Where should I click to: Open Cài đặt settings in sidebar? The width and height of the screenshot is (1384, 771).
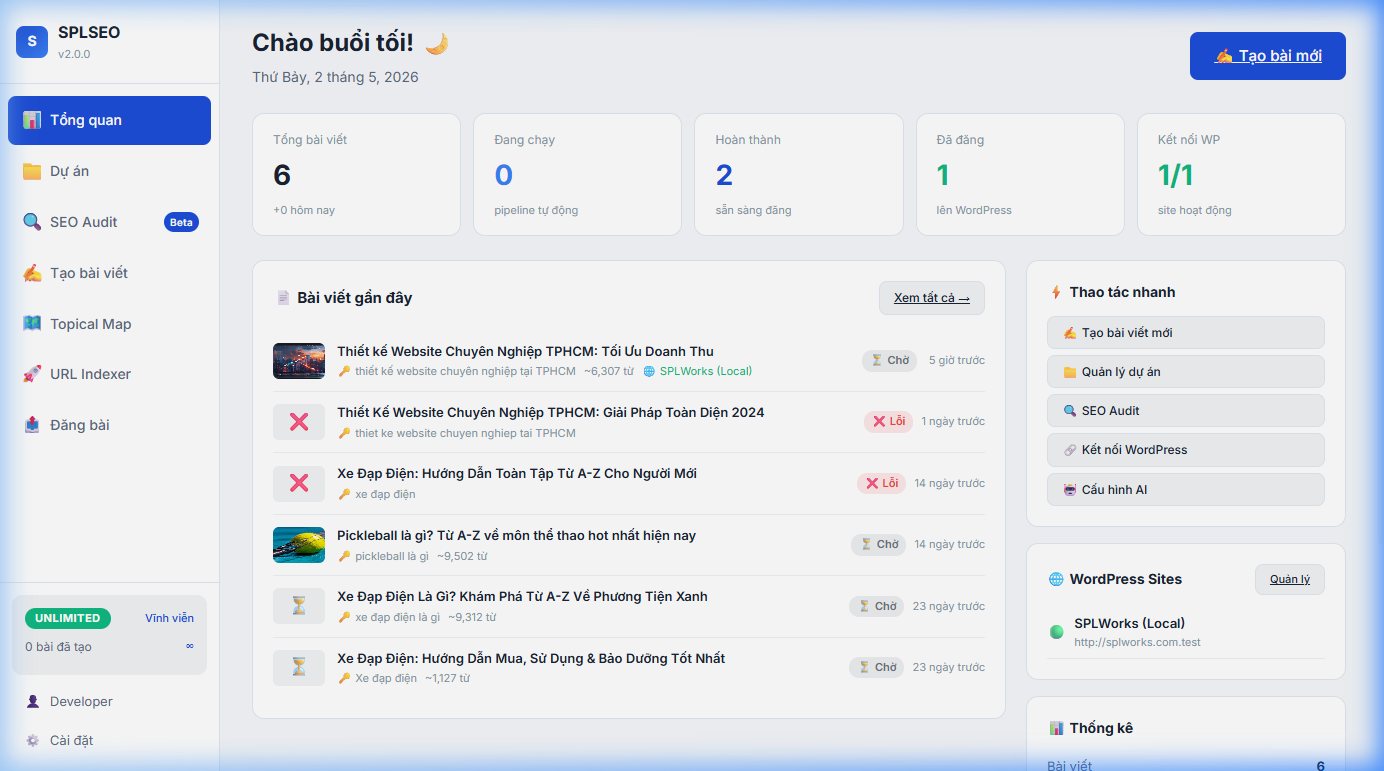pyautogui.click(x=110, y=741)
